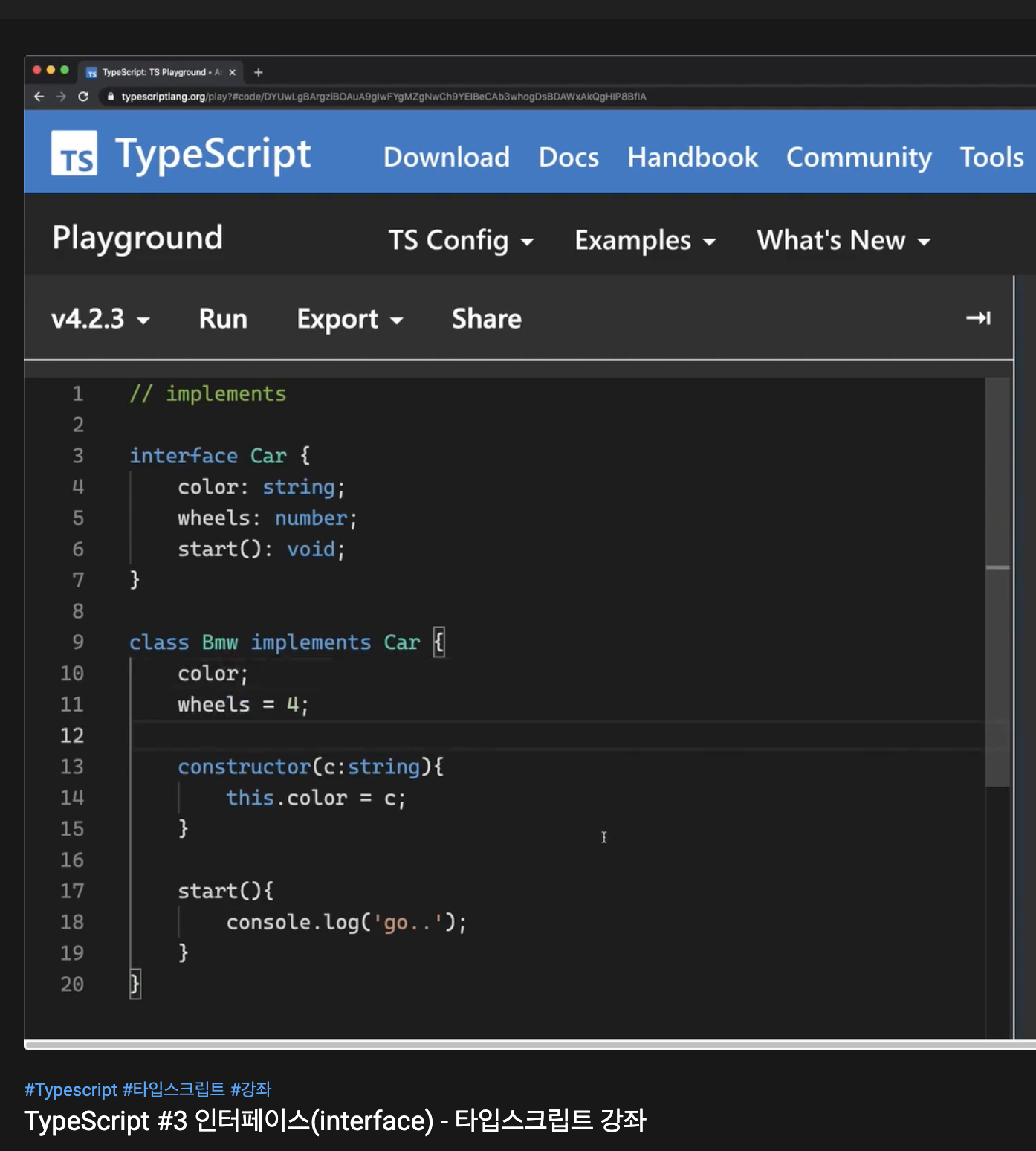Expand the Export dropdown
This screenshot has width=1036, height=1151.
pos(350,319)
